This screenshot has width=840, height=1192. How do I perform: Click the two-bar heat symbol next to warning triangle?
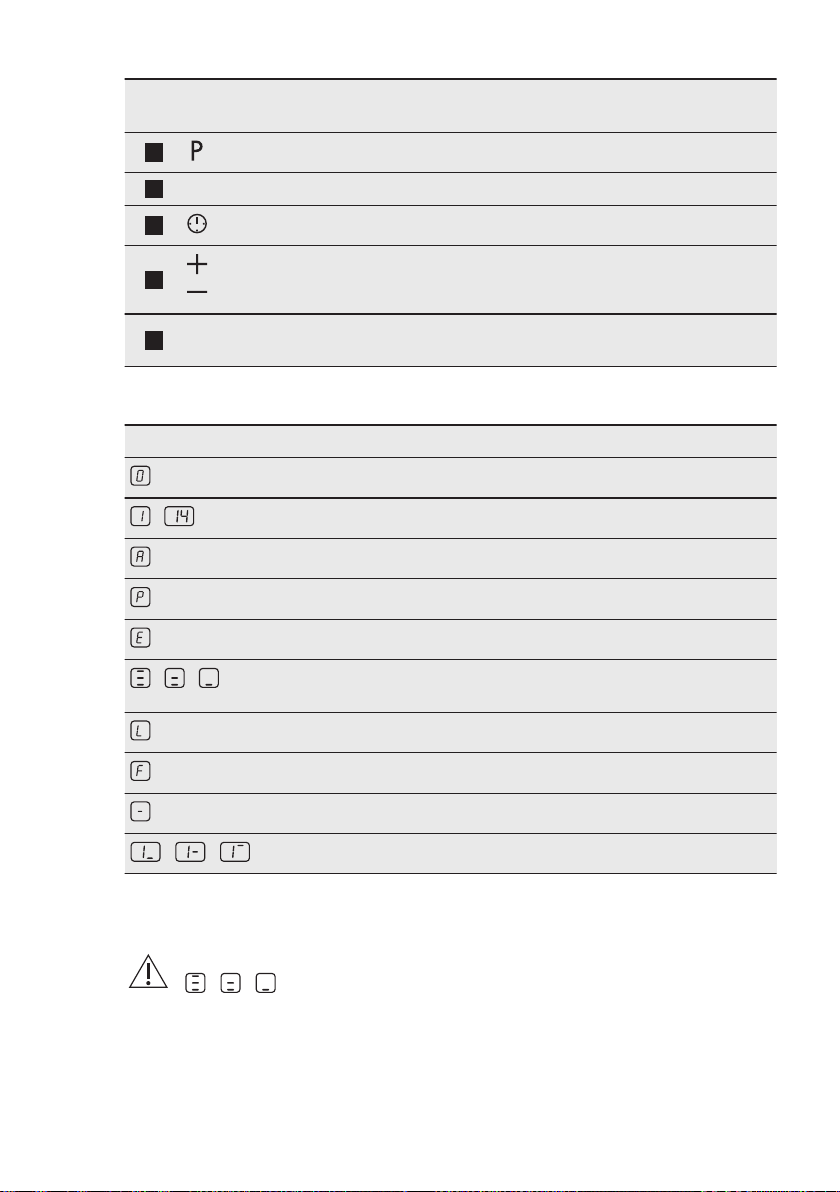(x=230, y=984)
